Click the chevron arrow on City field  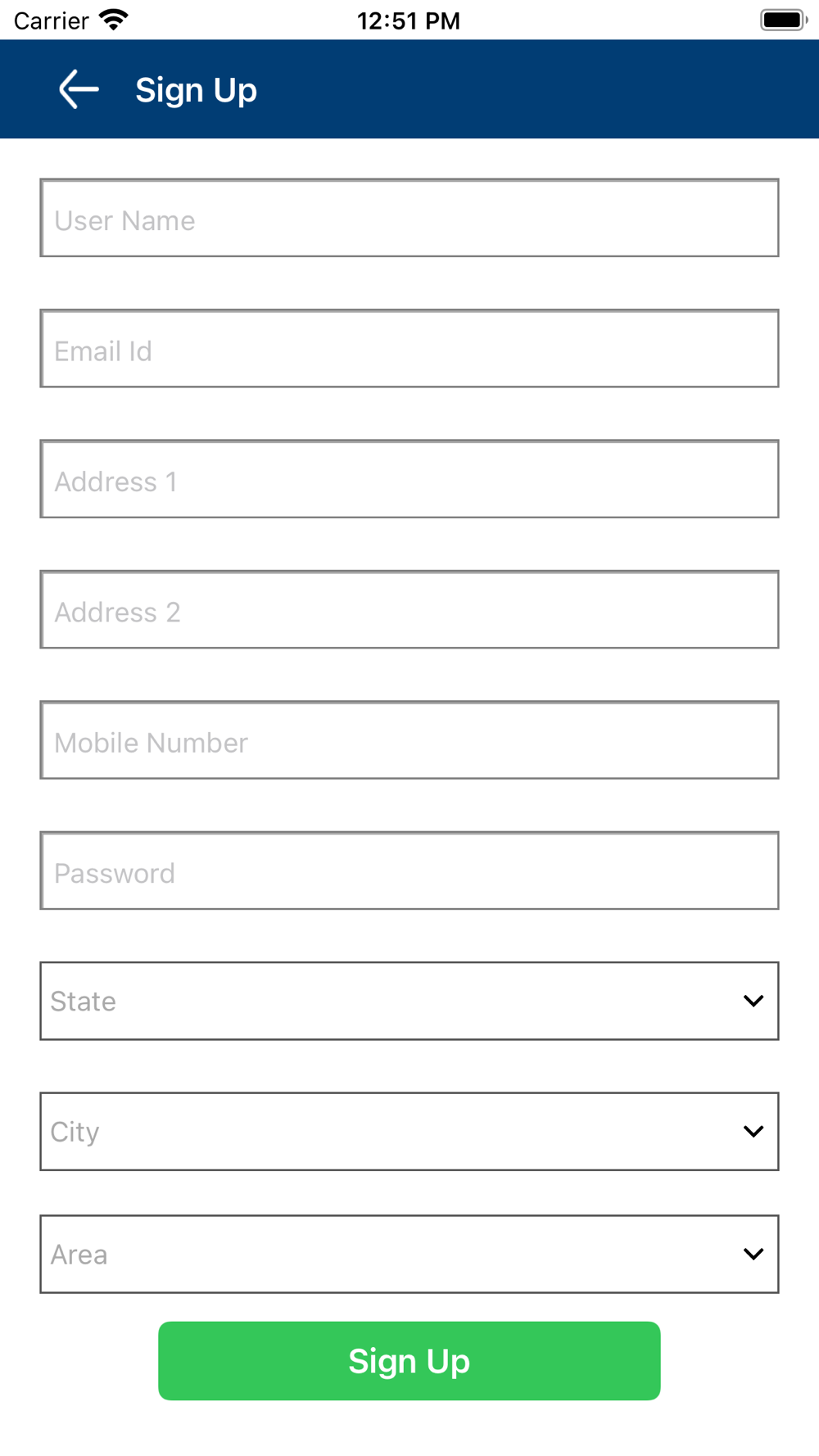[x=753, y=1132]
